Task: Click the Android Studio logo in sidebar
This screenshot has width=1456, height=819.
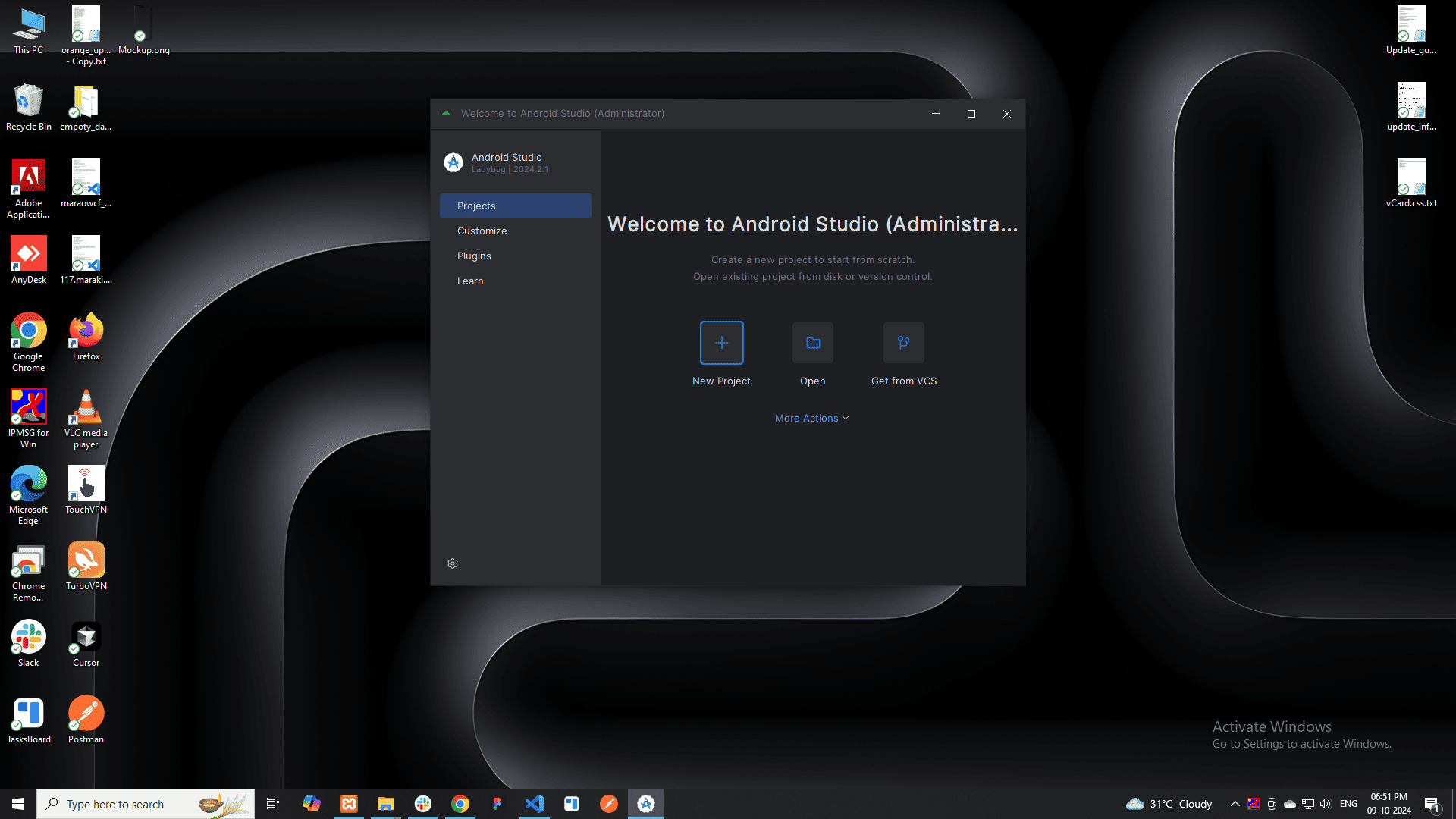Action: tap(453, 162)
